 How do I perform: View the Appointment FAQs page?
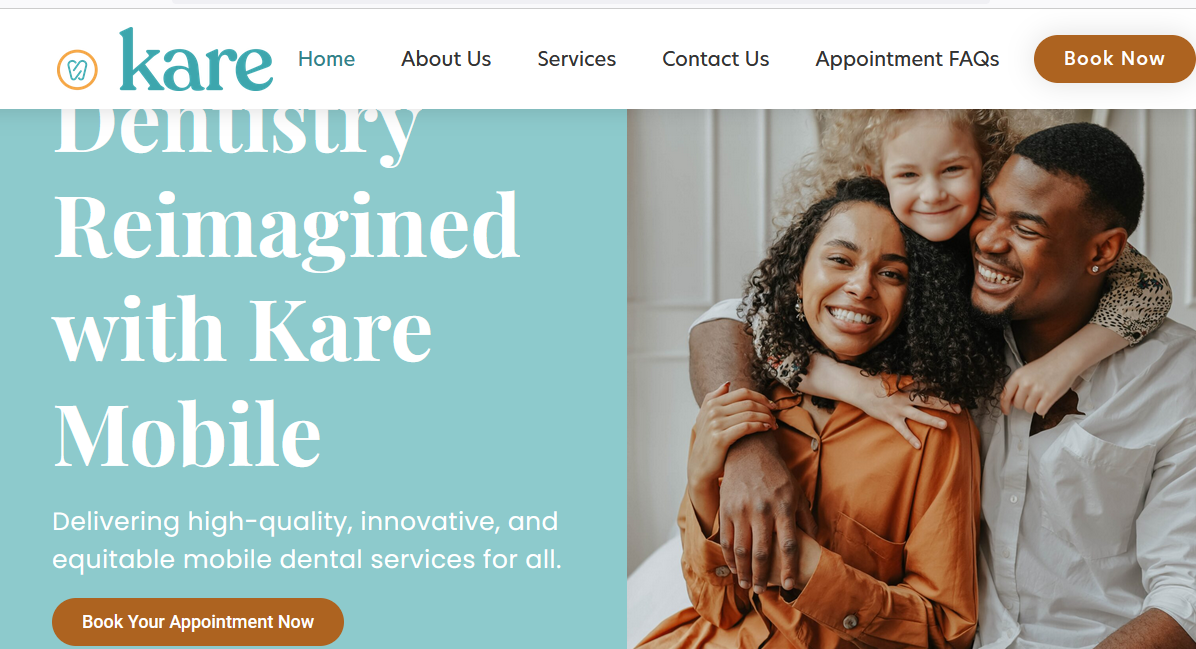pyautogui.click(x=907, y=59)
